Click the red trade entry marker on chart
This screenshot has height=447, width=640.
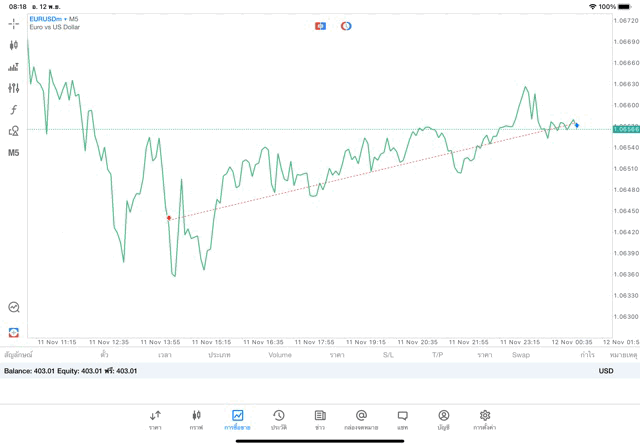point(169,217)
